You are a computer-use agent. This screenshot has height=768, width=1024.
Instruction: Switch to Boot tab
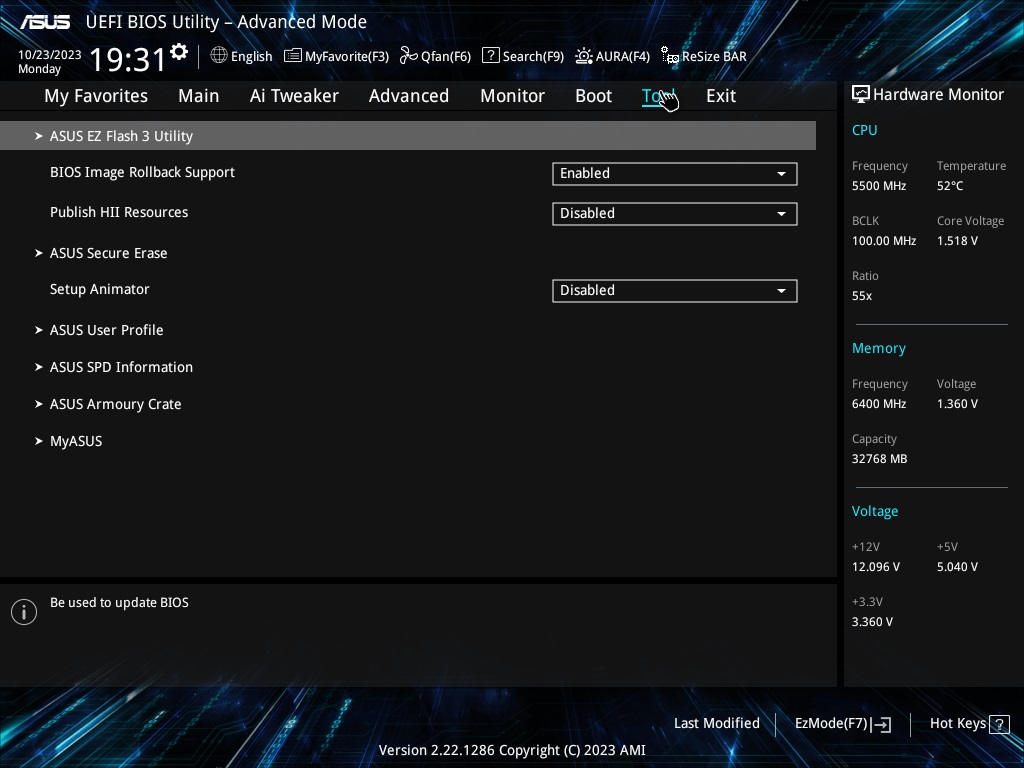[594, 96]
